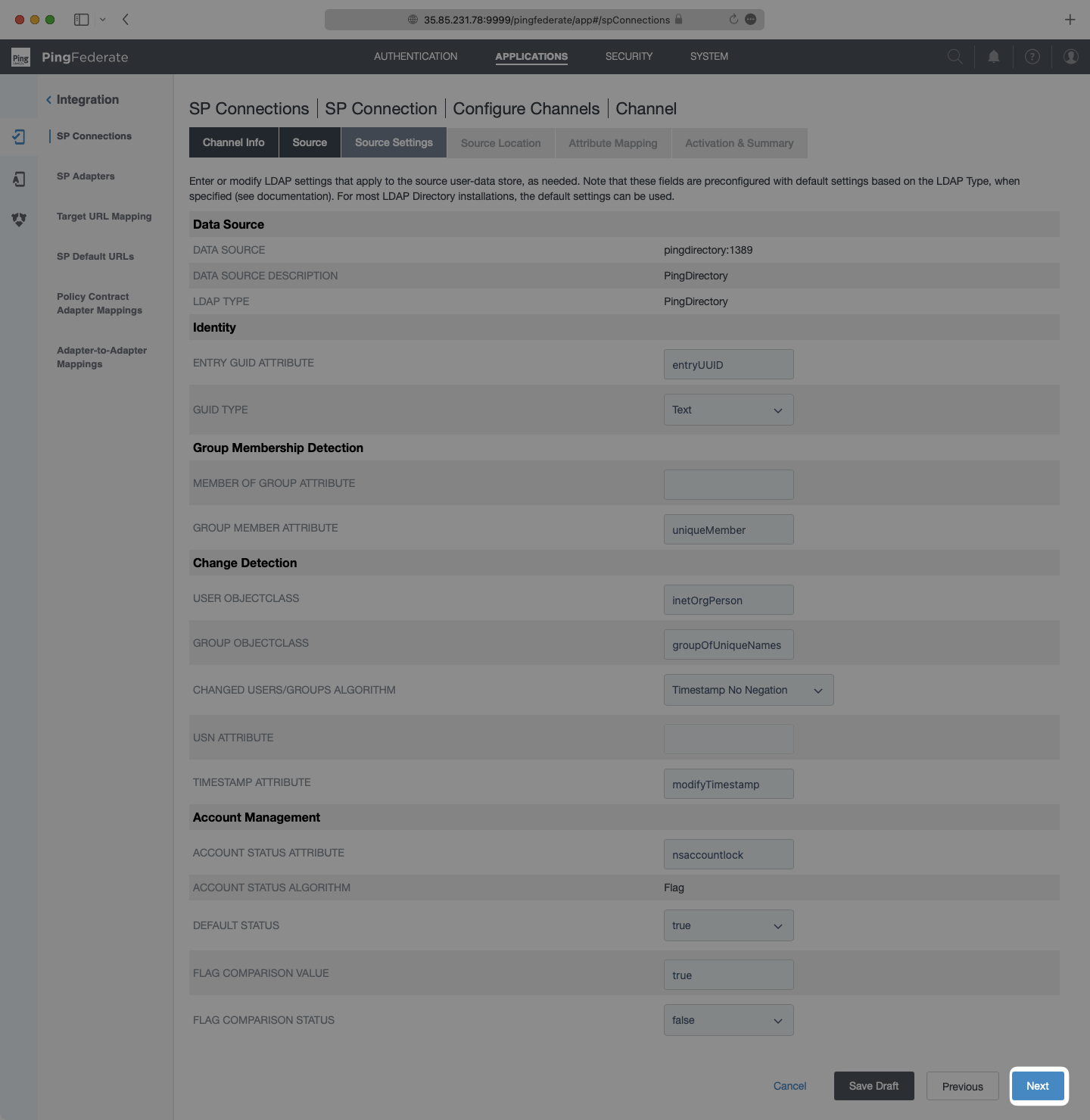The height and width of the screenshot is (1120, 1090).
Task: Click the PingFederate logo icon
Action: click(20, 57)
